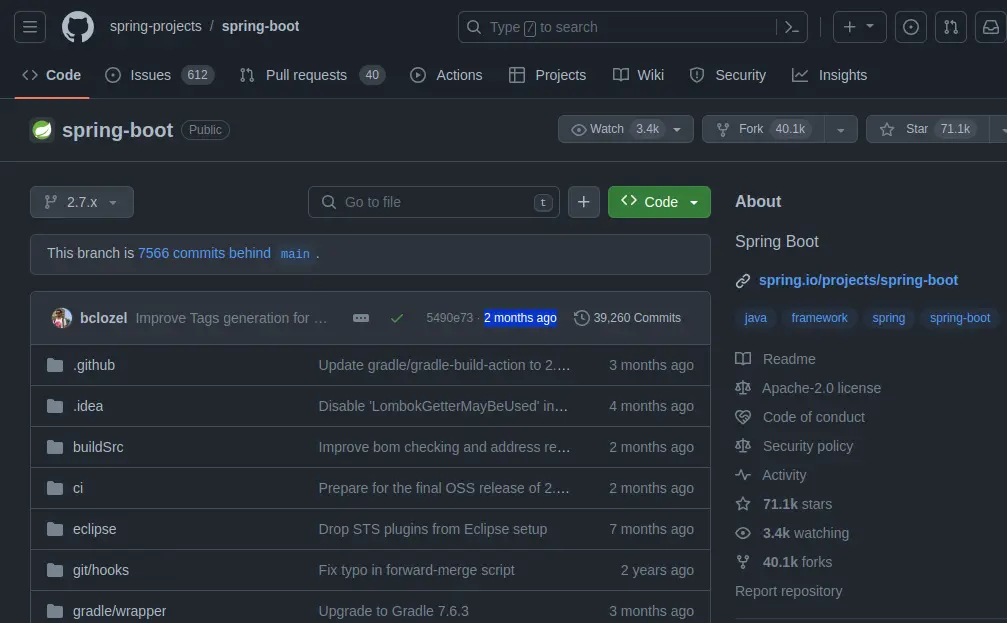This screenshot has width=1007, height=623.
Task: Open the Watch notifications dropdown
Action: coord(626,129)
